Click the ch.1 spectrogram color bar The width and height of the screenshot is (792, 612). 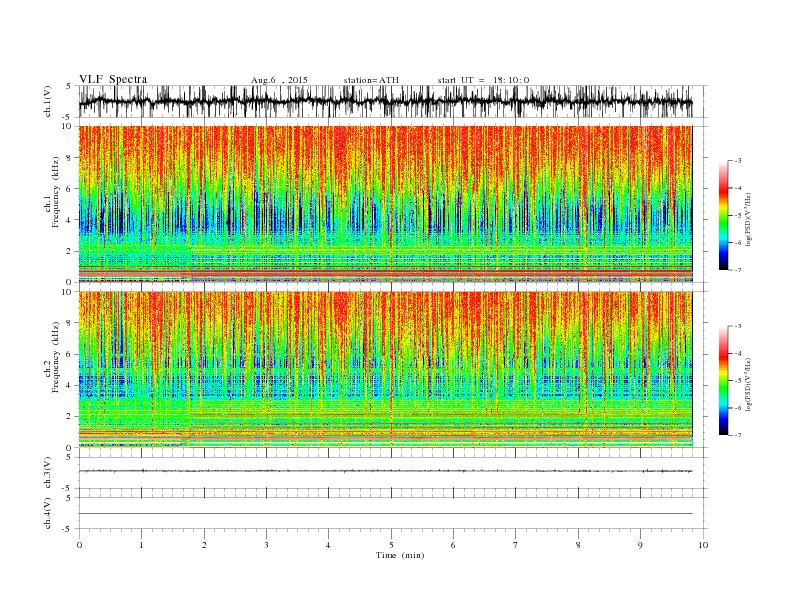[x=723, y=216]
